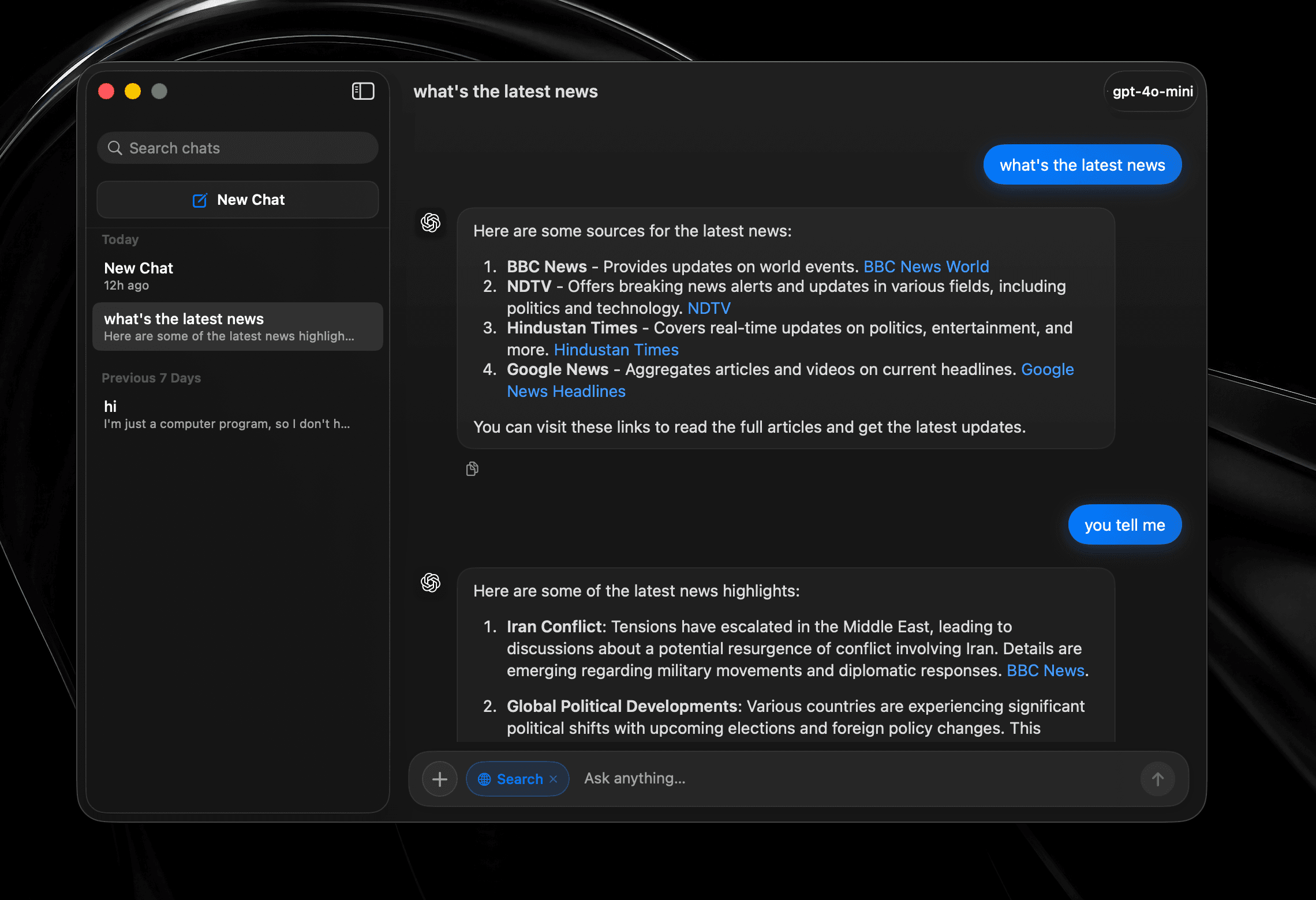Open the Google News Headlines link
This screenshot has width=1316, height=900.
(x=566, y=391)
